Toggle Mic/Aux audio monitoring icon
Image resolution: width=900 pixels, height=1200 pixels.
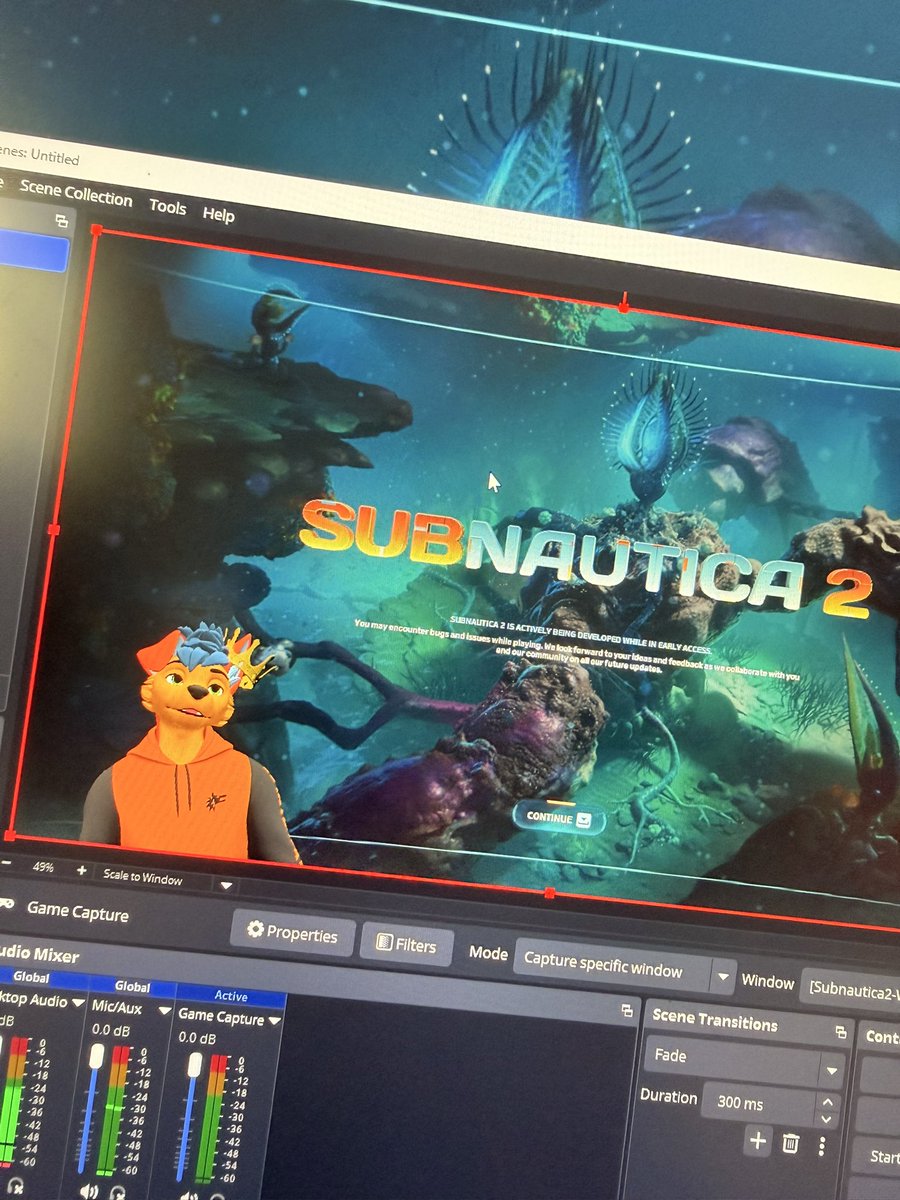coord(118,1193)
